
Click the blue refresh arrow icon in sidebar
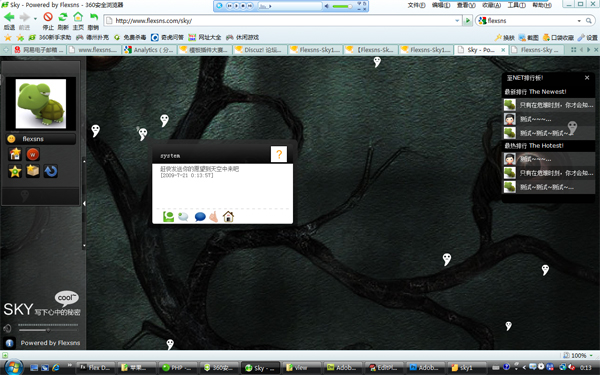51,171
